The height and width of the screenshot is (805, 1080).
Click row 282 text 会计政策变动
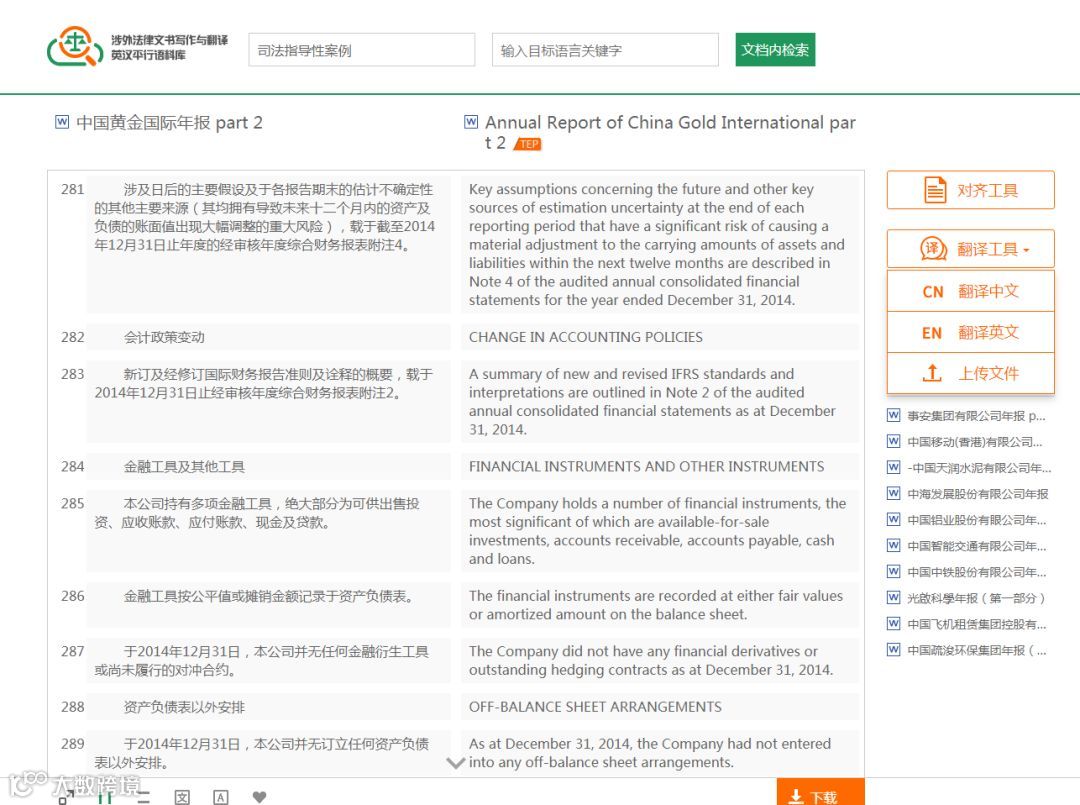pos(164,337)
